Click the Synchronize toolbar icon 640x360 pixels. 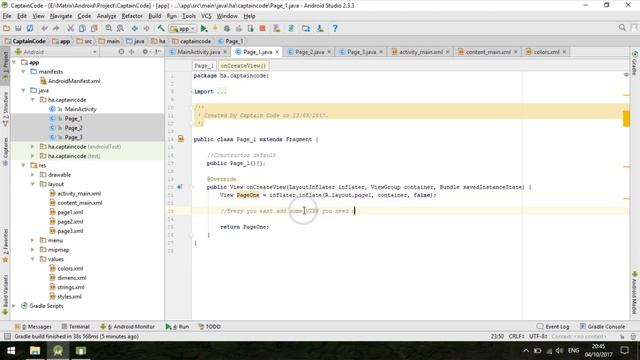[30, 28]
